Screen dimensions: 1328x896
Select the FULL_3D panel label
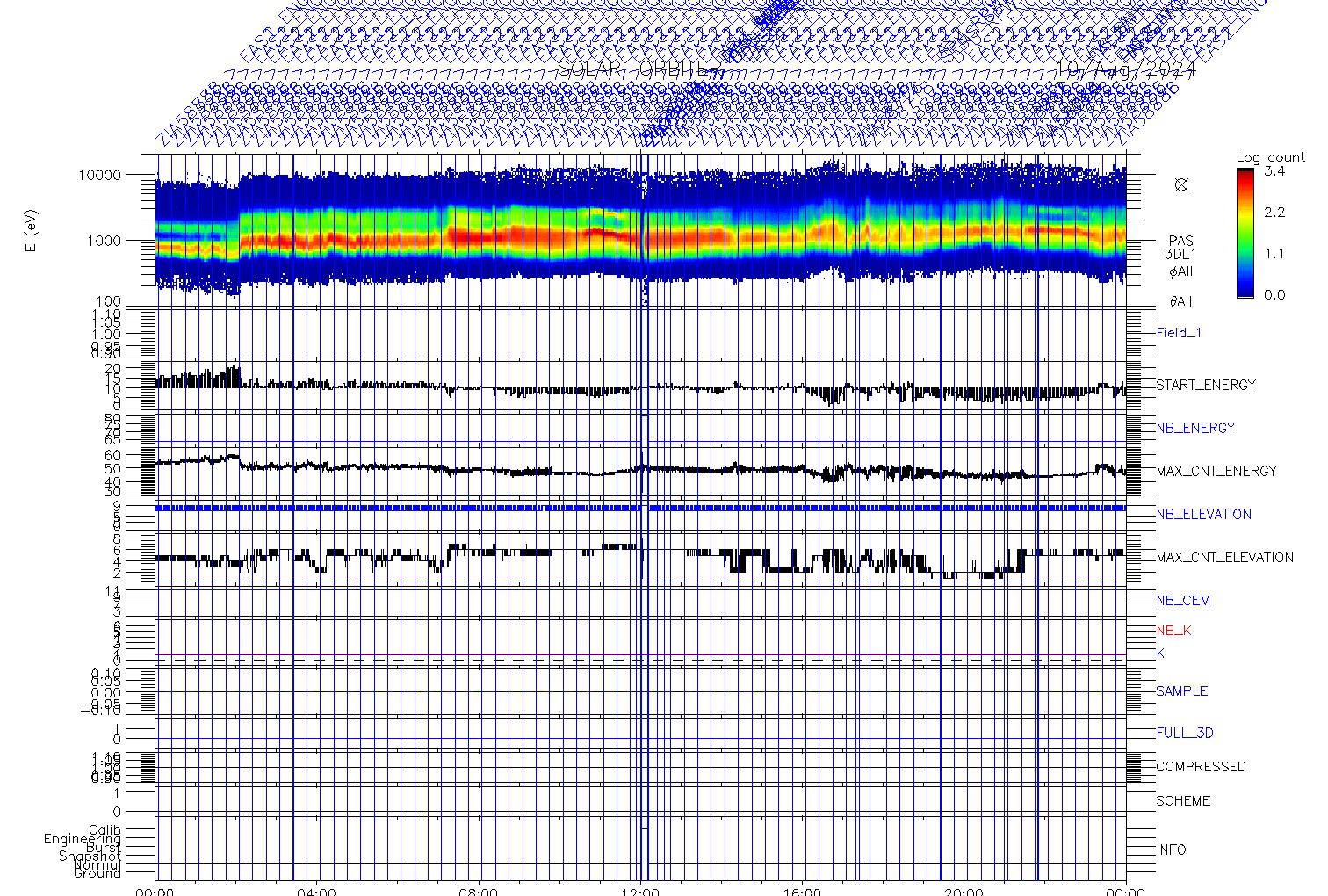pyautogui.click(x=1185, y=733)
